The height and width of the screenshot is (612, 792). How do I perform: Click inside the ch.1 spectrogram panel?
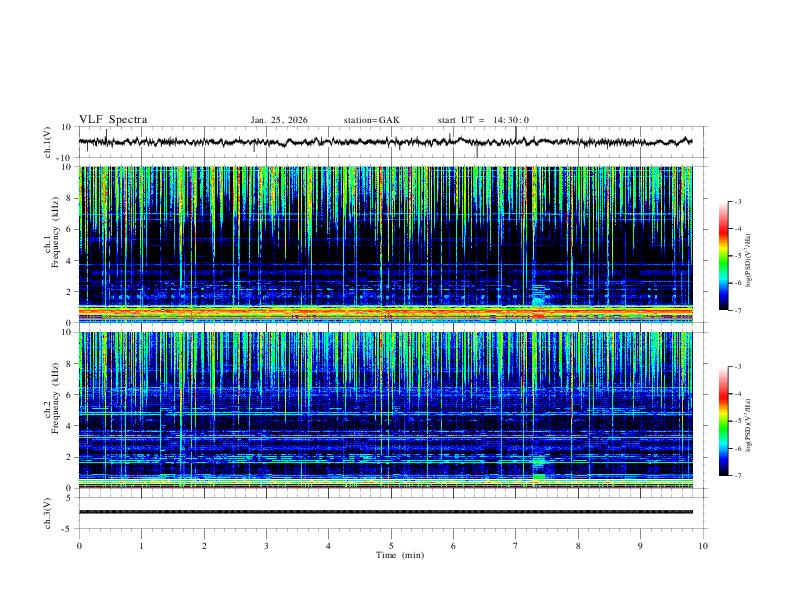[385, 244]
